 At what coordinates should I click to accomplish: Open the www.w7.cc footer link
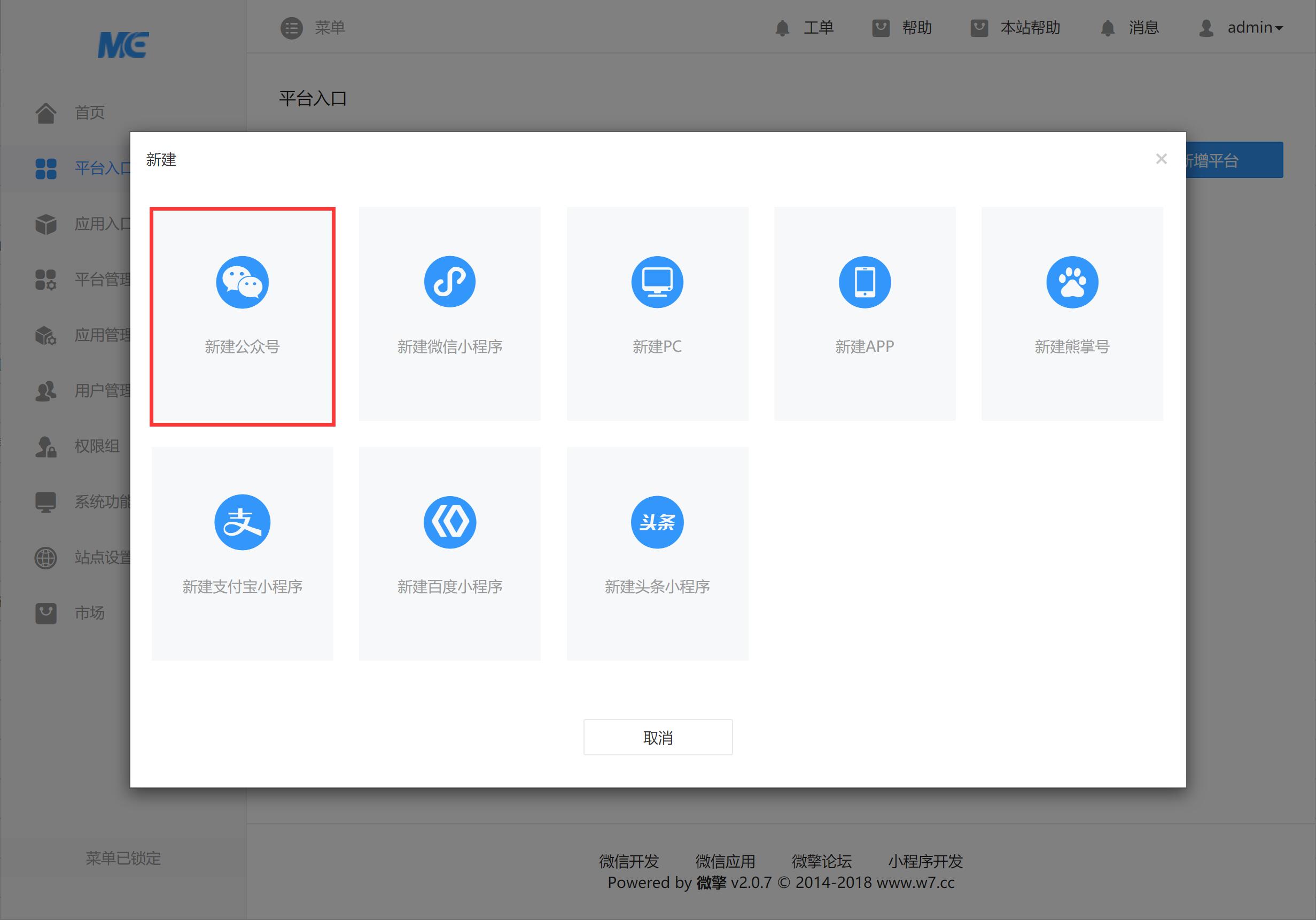point(915,883)
